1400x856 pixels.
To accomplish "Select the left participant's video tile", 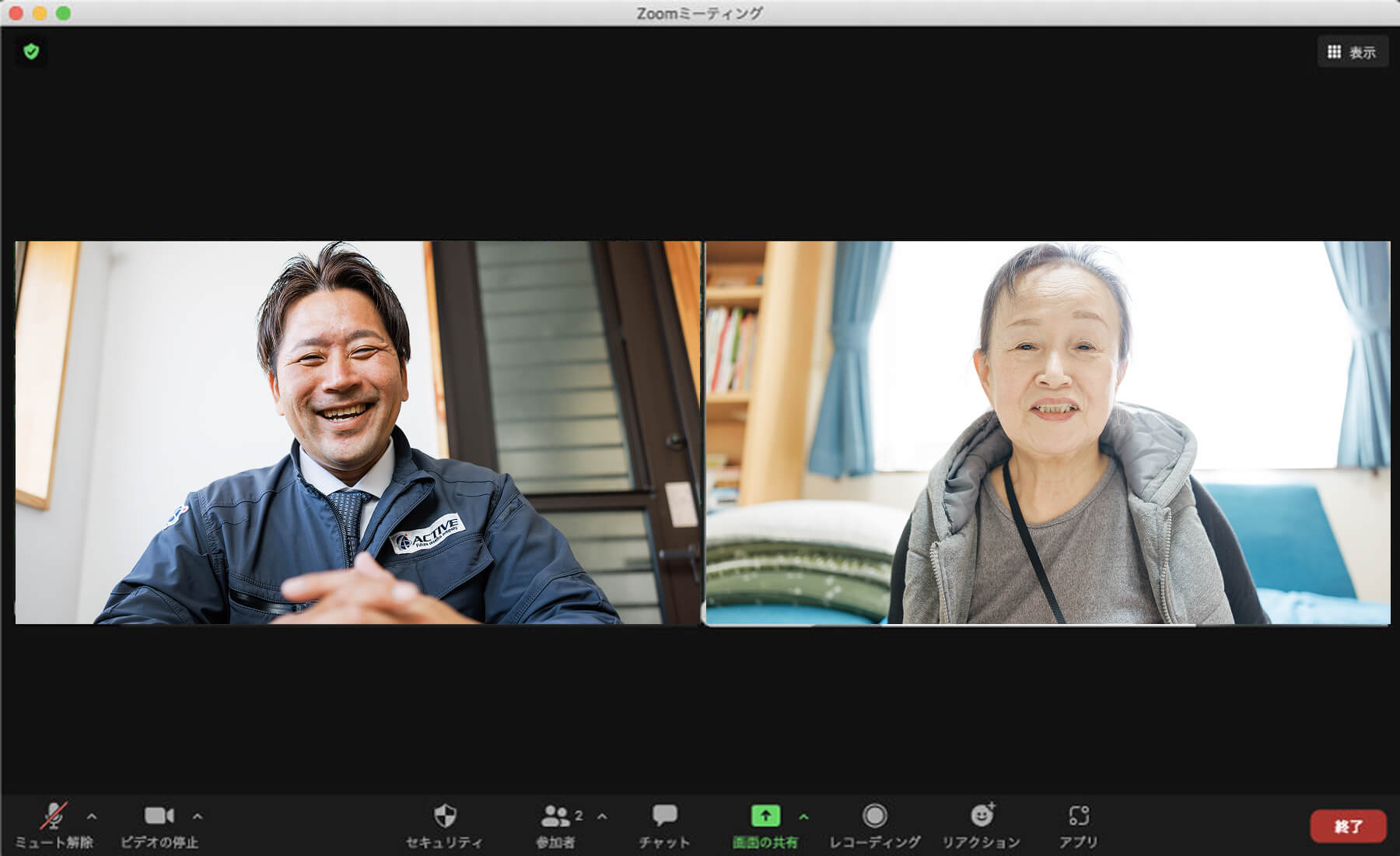I will pyautogui.click(x=357, y=433).
